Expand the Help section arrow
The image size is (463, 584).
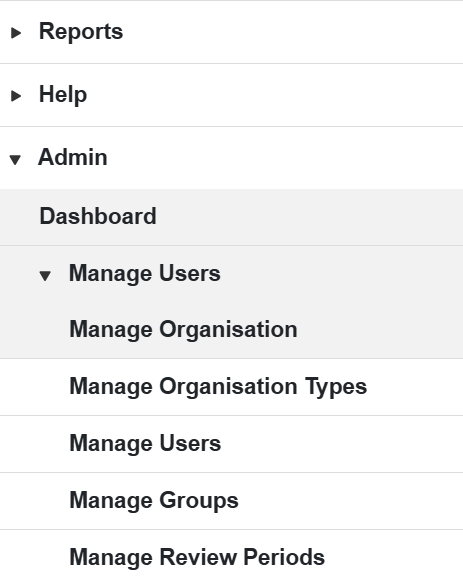click(16, 96)
